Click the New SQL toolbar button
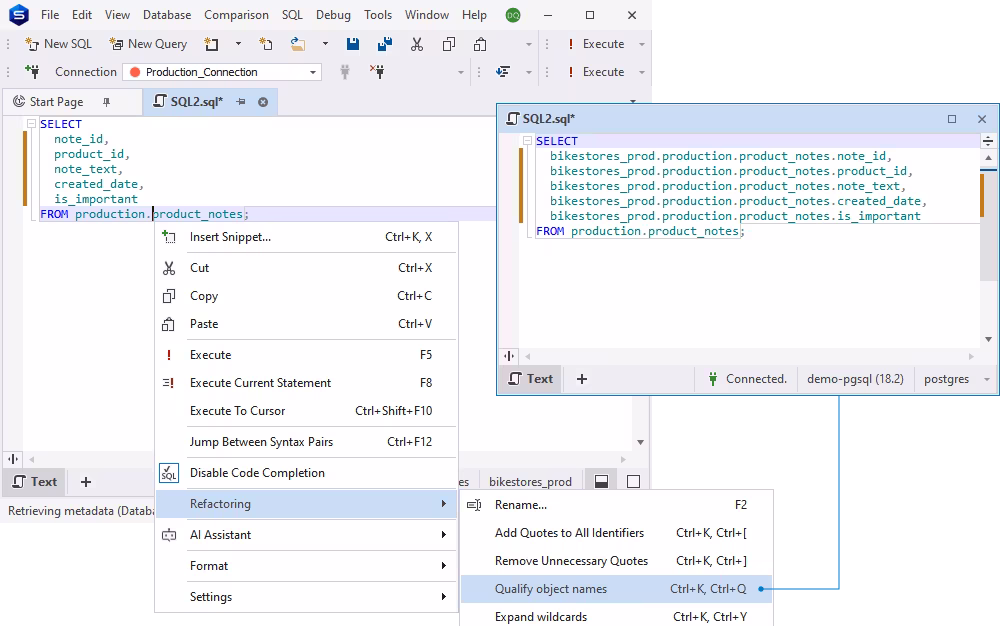The image size is (1000, 626). [x=58, y=43]
